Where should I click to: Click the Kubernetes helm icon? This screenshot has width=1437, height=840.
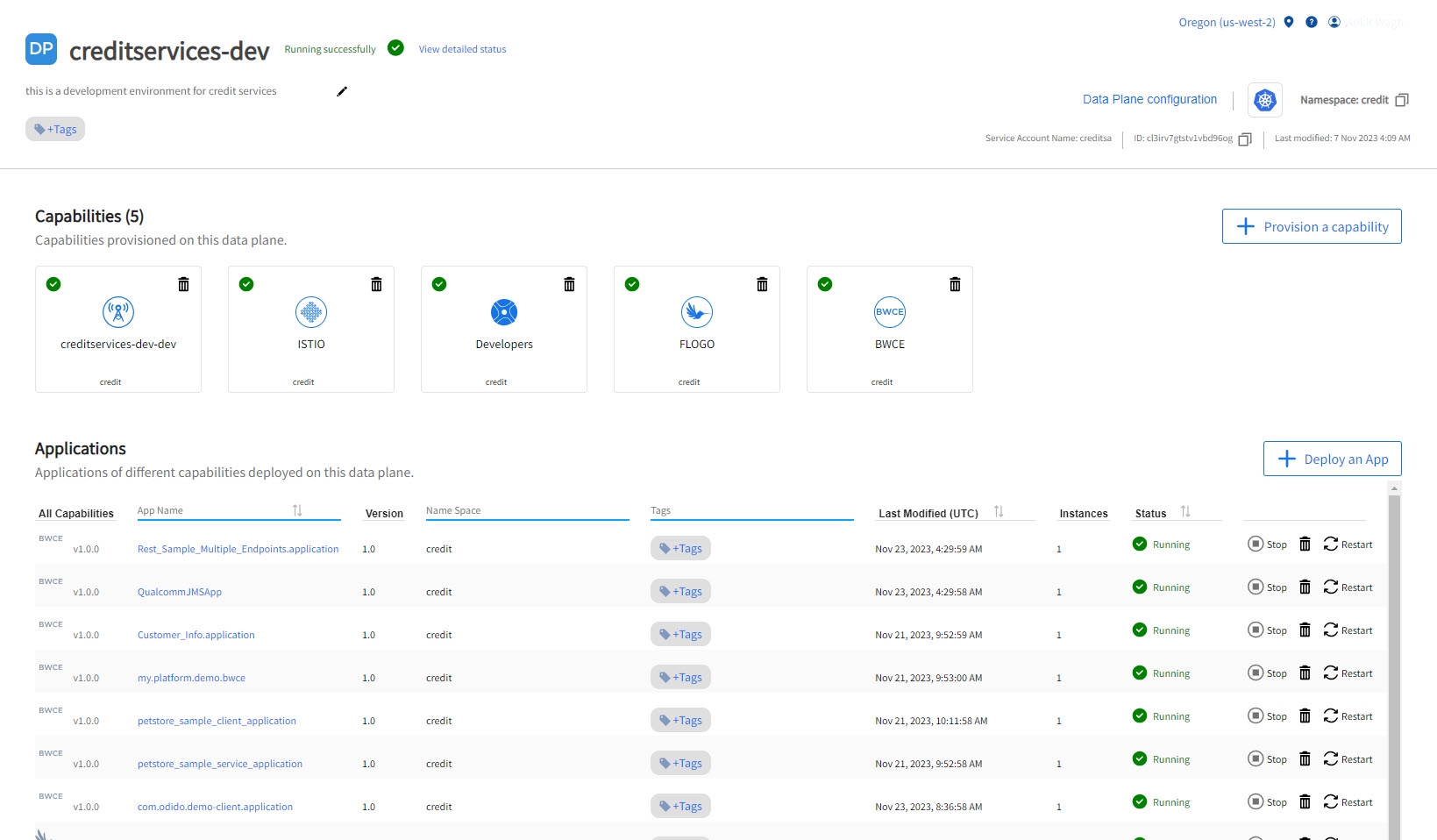pyautogui.click(x=1264, y=100)
